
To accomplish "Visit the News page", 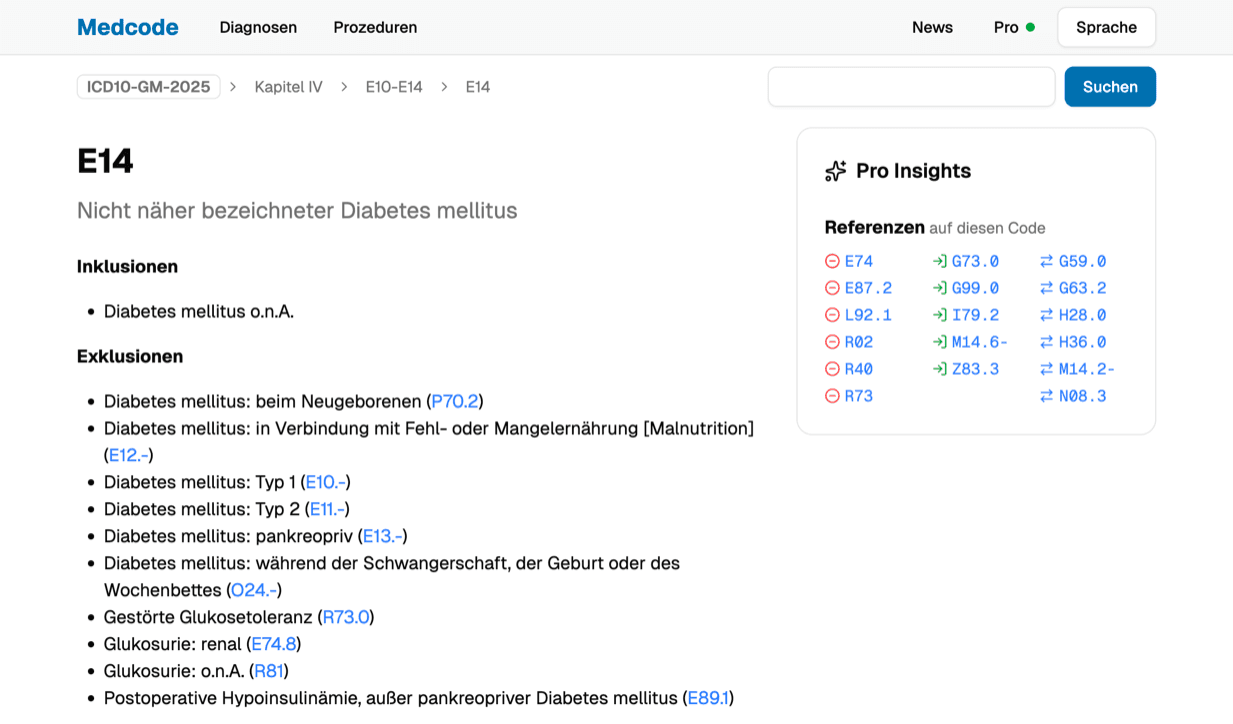I will 932,27.
